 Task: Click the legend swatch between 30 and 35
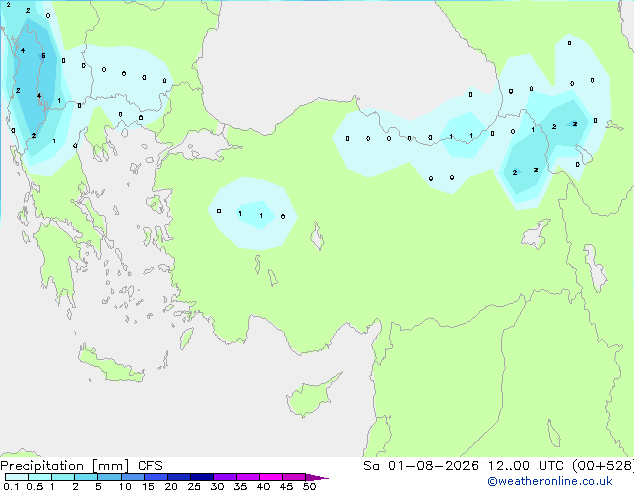225,477
